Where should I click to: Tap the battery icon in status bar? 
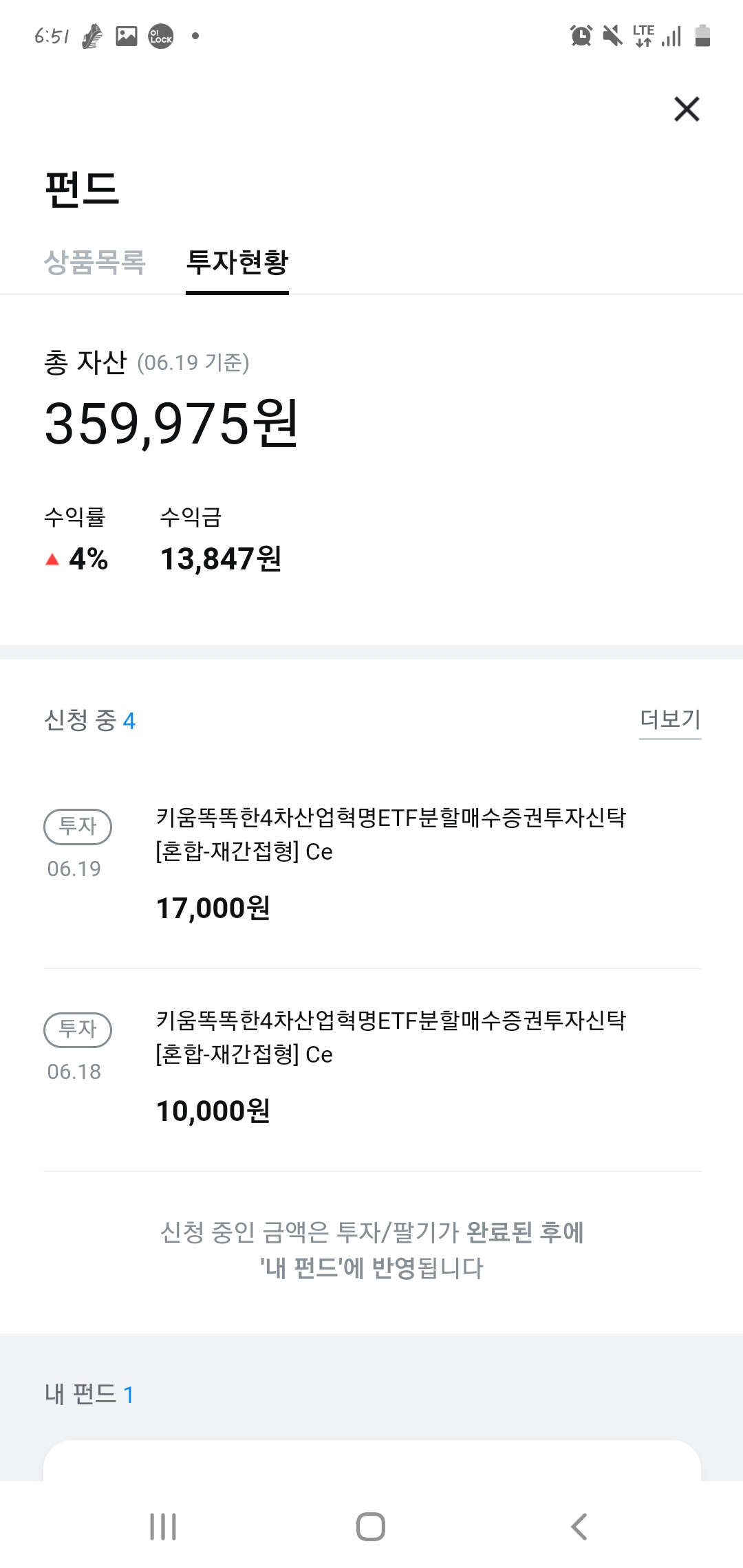[702, 36]
